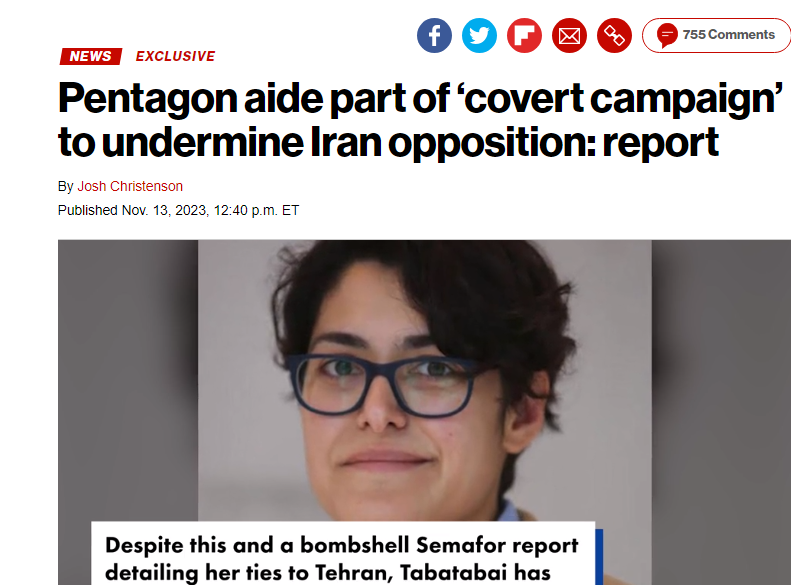
Task: Share article by email icon
Action: tap(569, 35)
